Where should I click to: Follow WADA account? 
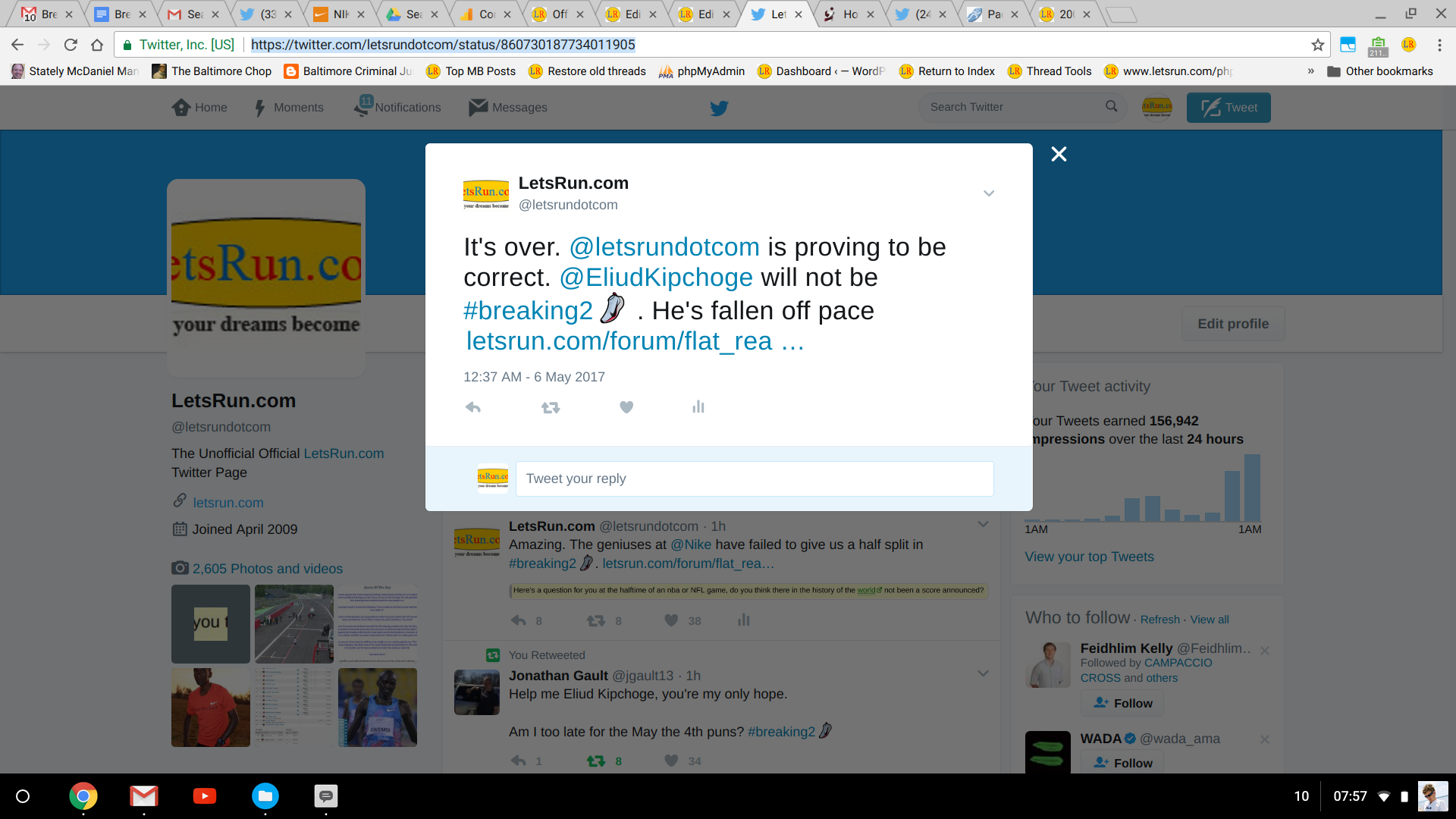pyautogui.click(x=1122, y=763)
